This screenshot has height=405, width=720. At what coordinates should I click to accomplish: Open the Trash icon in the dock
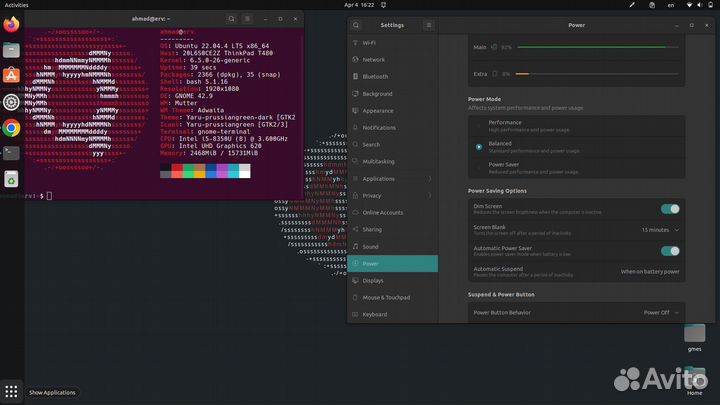[x=11, y=179]
